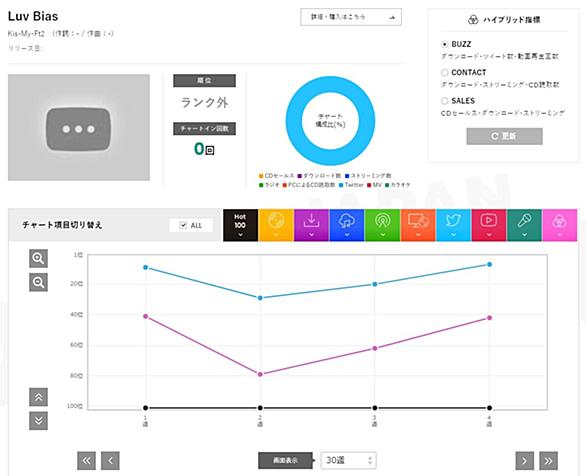This screenshot has width=586, height=476.
Task: Click the Kis-My-Ft2 artist name
Action: point(26,34)
